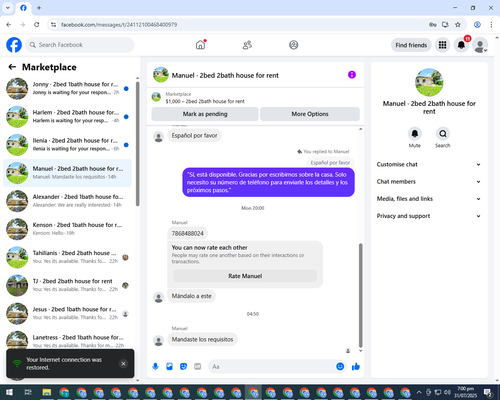Open the Menu grid icon
Image resolution: width=500 pixels, height=400 pixels.
pos(442,45)
